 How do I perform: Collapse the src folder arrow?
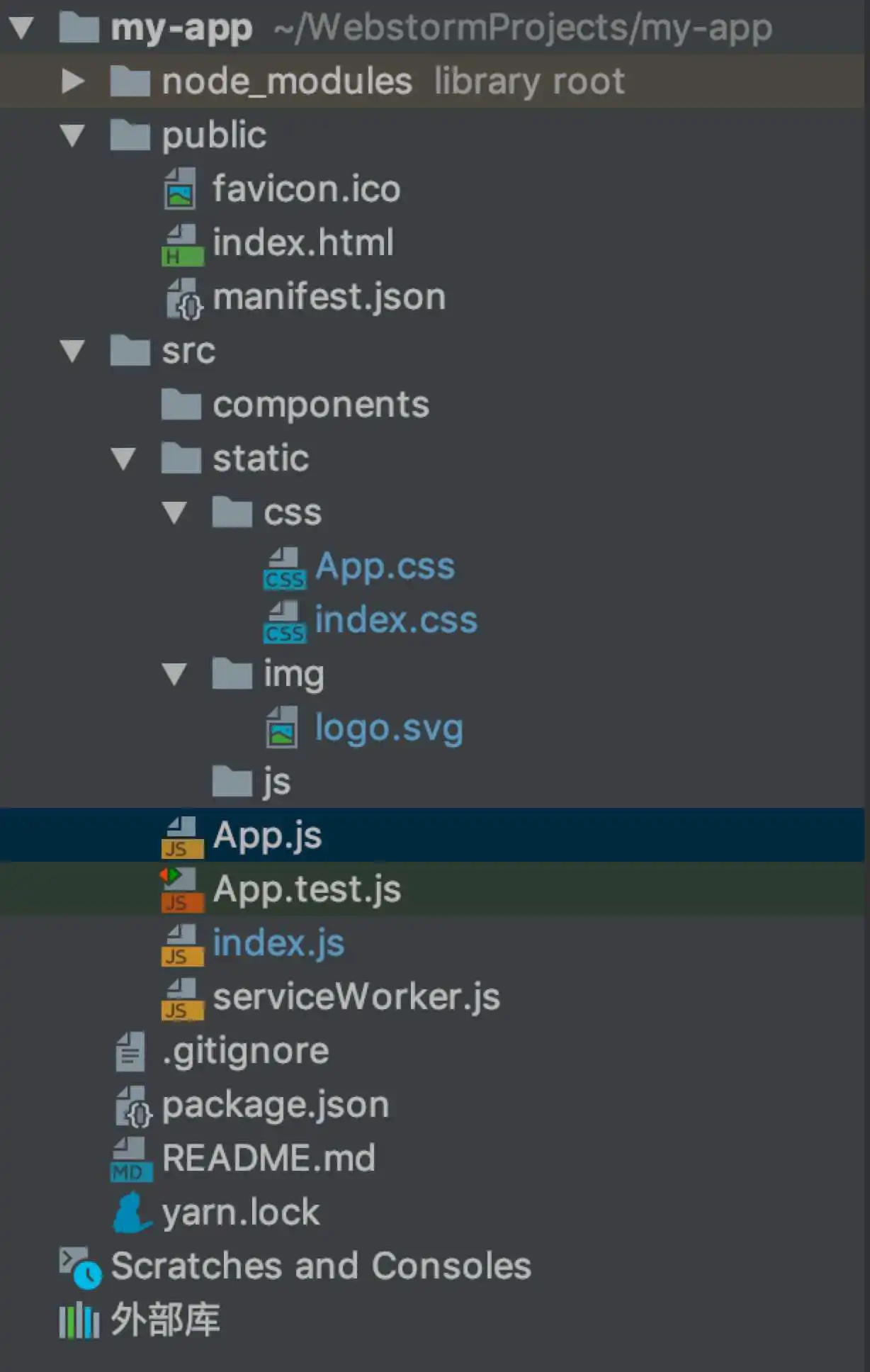[72, 351]
